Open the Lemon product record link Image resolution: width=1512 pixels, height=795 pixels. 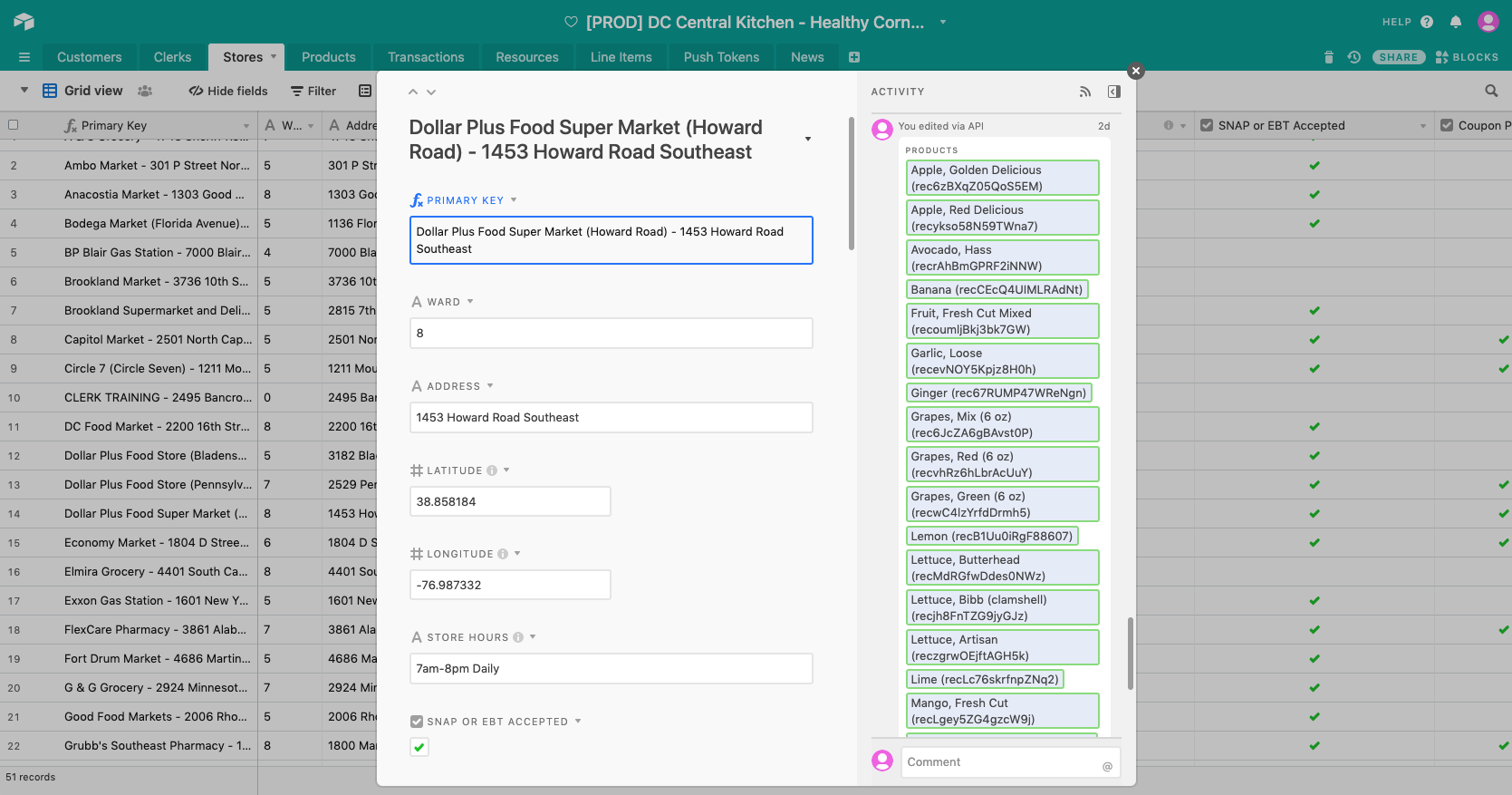(992, 536)
